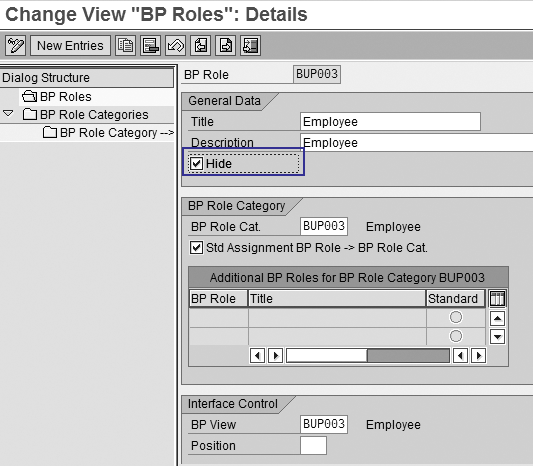533x466 pixels.
Task: Click the table horizontal scrollbar thumb
Action: (327, 356)
